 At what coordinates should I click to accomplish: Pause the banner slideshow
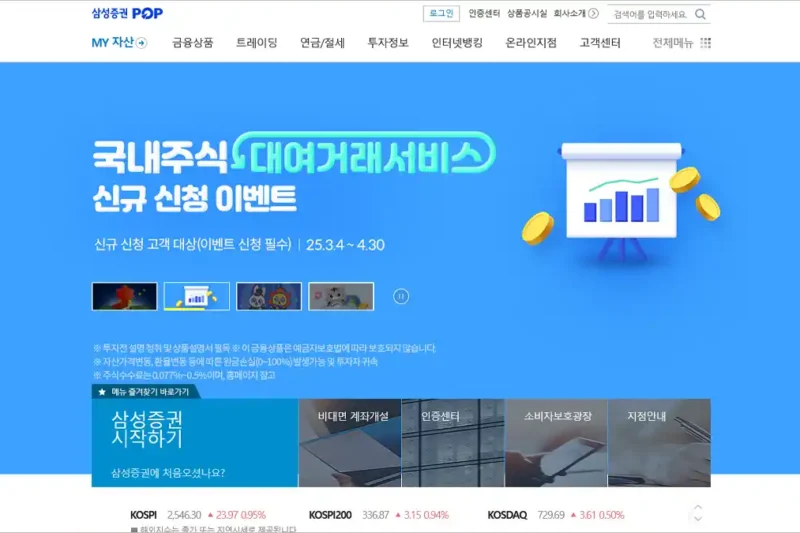[401, 296]
